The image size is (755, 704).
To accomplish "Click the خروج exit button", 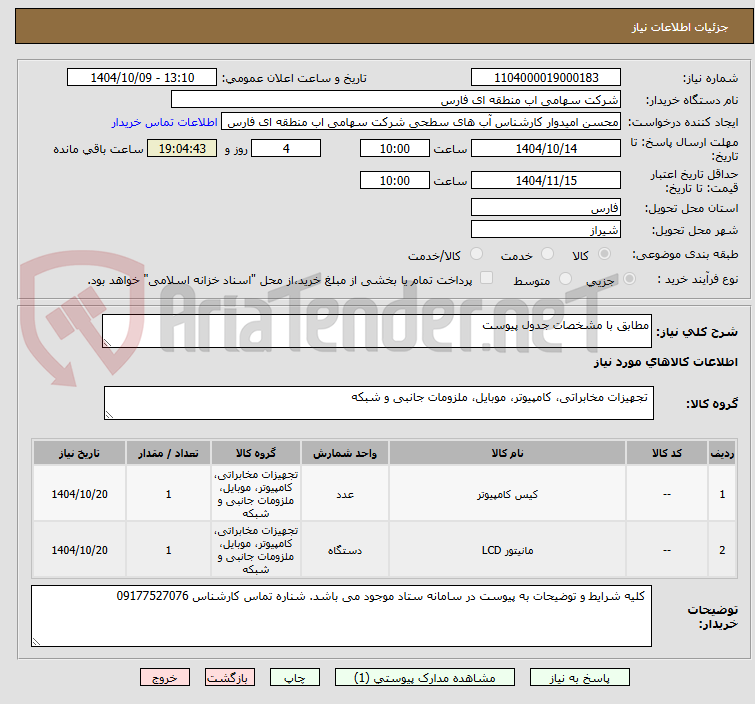I will pyautogui.click(x=165, y=678).
